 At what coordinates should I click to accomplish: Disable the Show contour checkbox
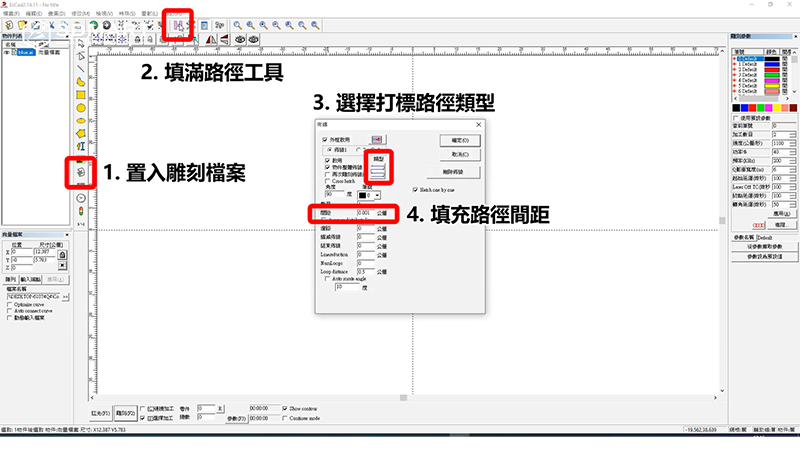point(284,408)
